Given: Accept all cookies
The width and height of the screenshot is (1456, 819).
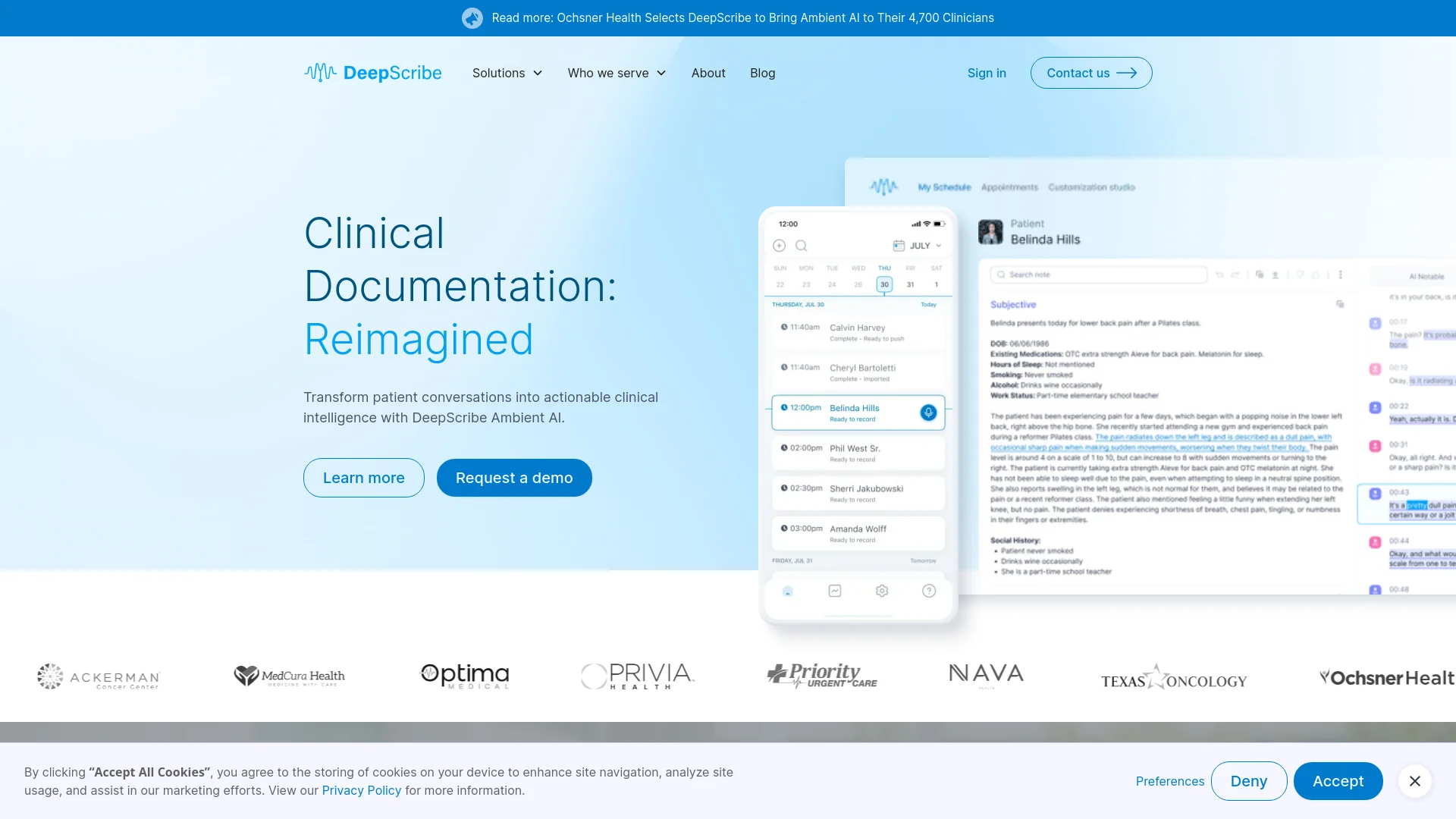Looking at the screenshot, I should [x=1338, y=781].
